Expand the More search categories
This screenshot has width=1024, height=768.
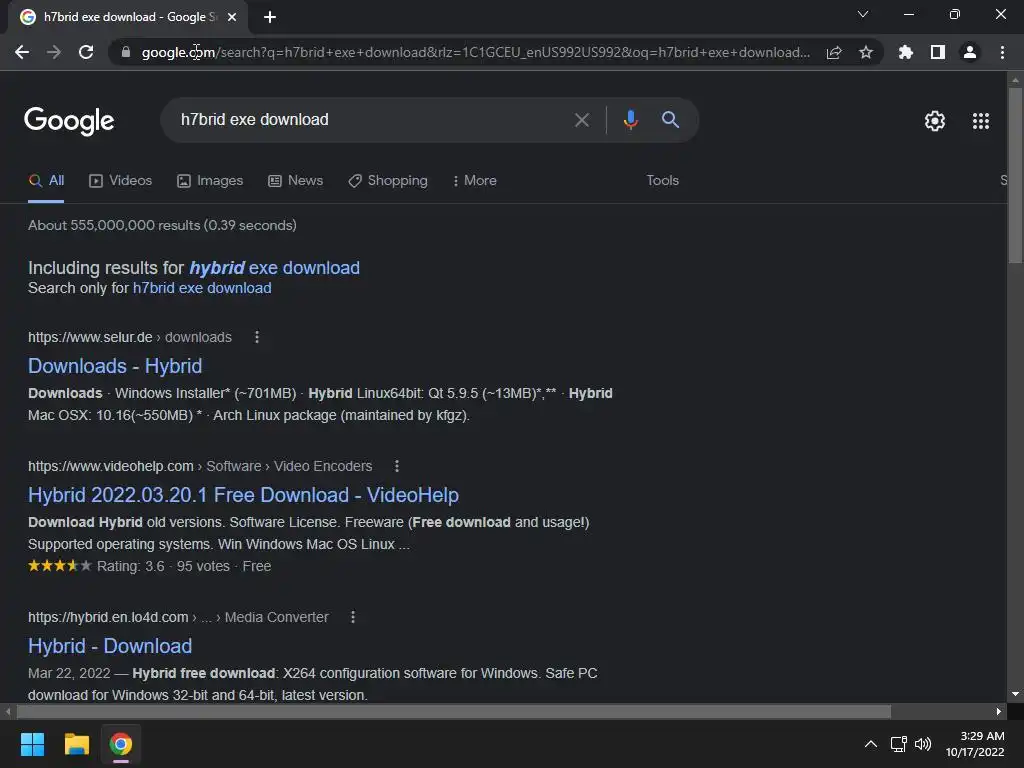[x=475, y=181]
